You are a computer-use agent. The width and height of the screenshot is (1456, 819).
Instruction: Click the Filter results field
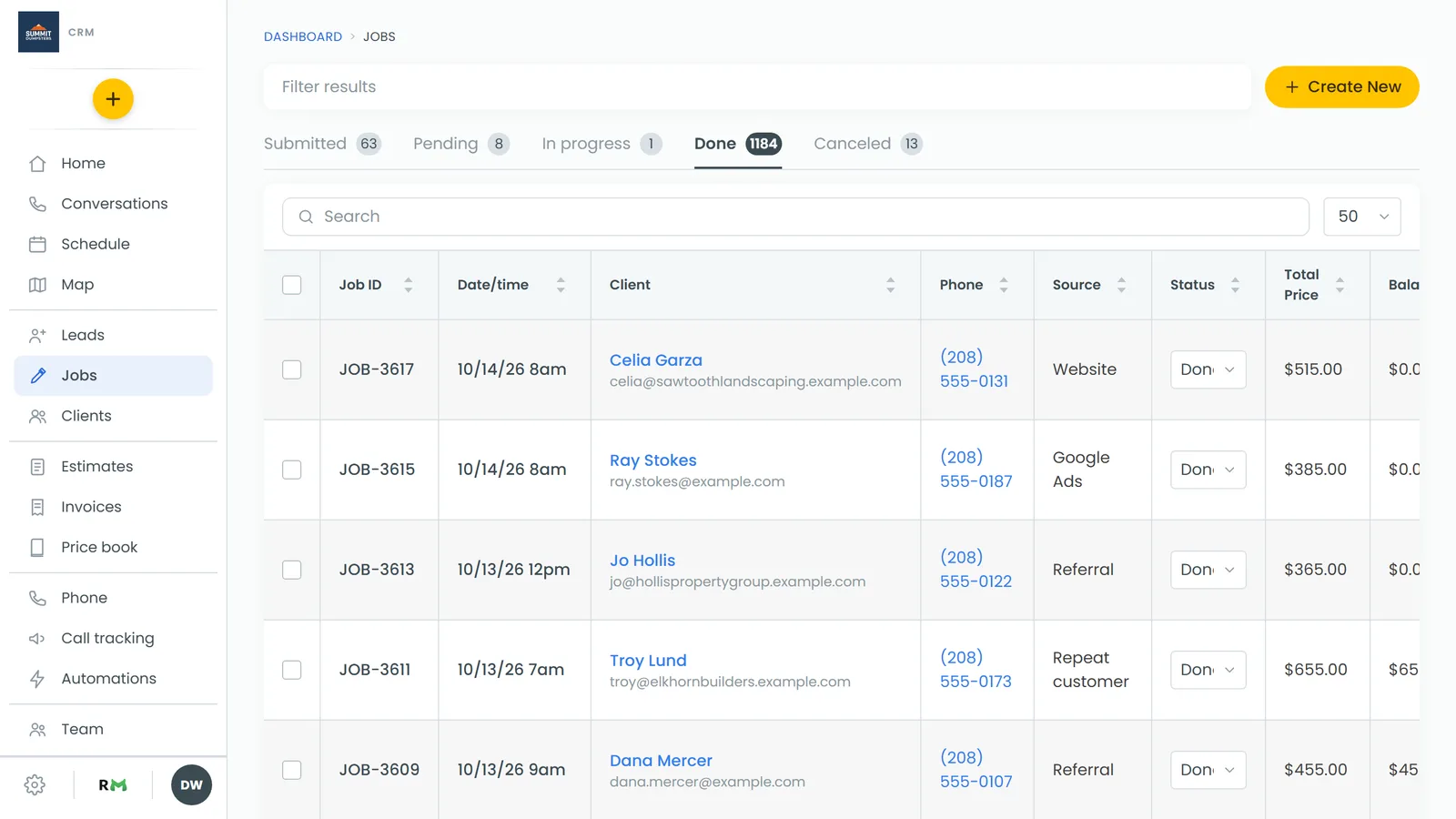757,87
